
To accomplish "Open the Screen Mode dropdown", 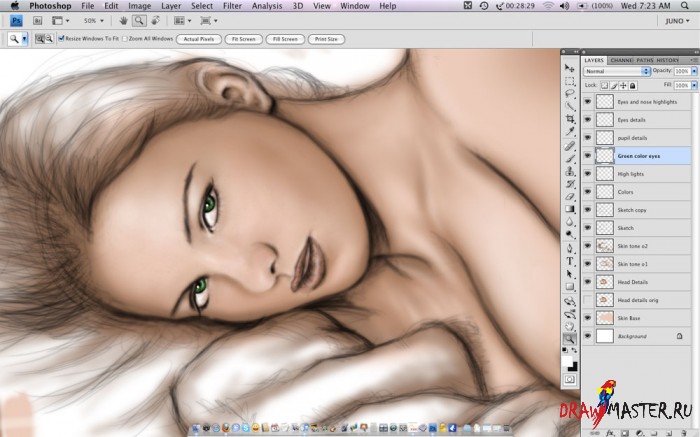I will point(208,21).
